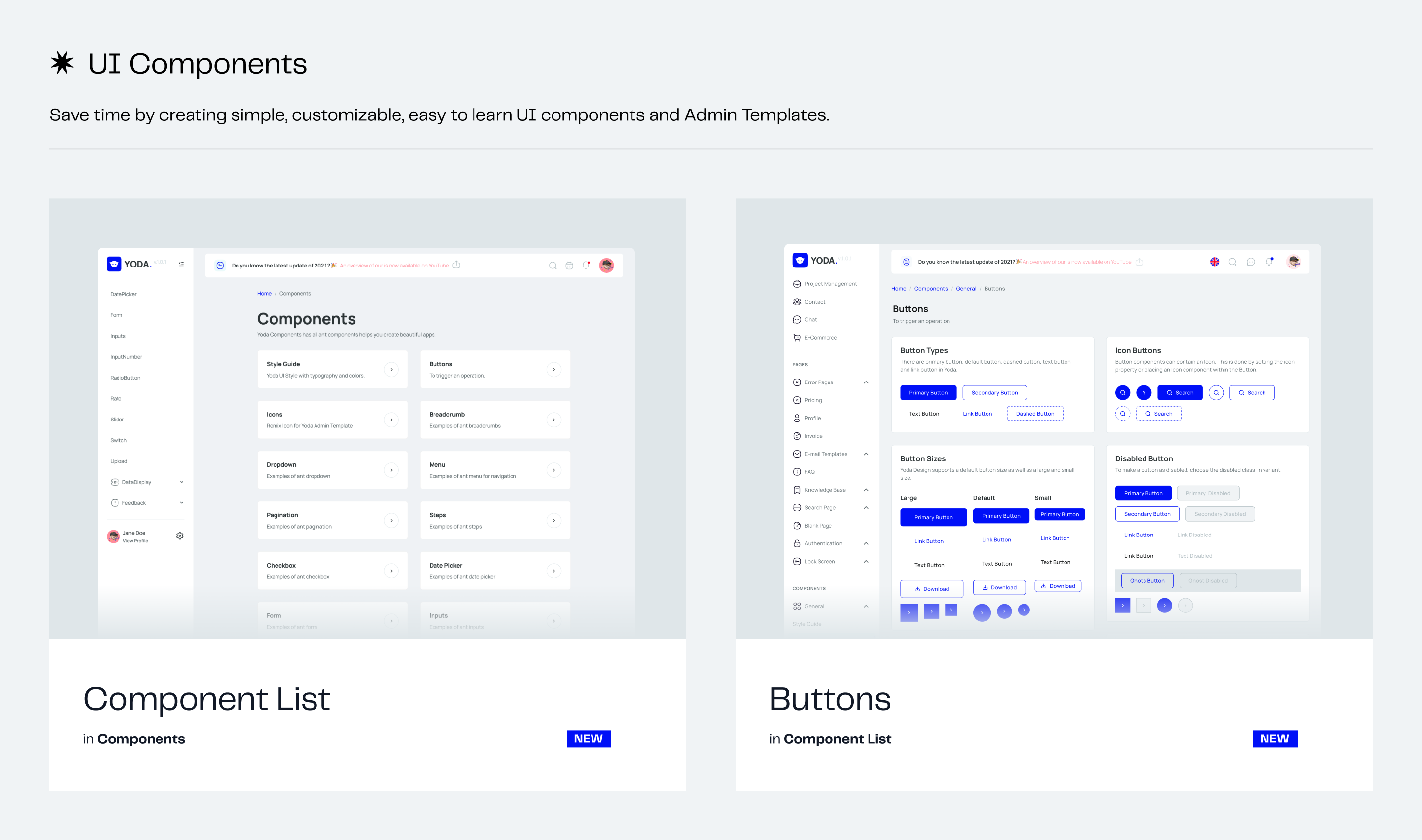This screenshot has width=1422, height=840.
Task: Click Secondary Button under Disabled Button
Action: [1147, 514]
